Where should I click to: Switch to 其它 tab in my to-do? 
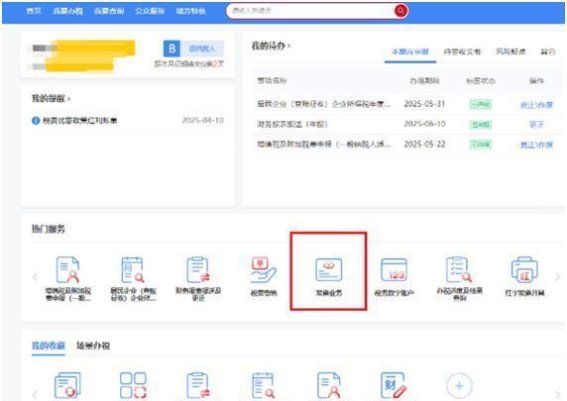pos(547,52)
